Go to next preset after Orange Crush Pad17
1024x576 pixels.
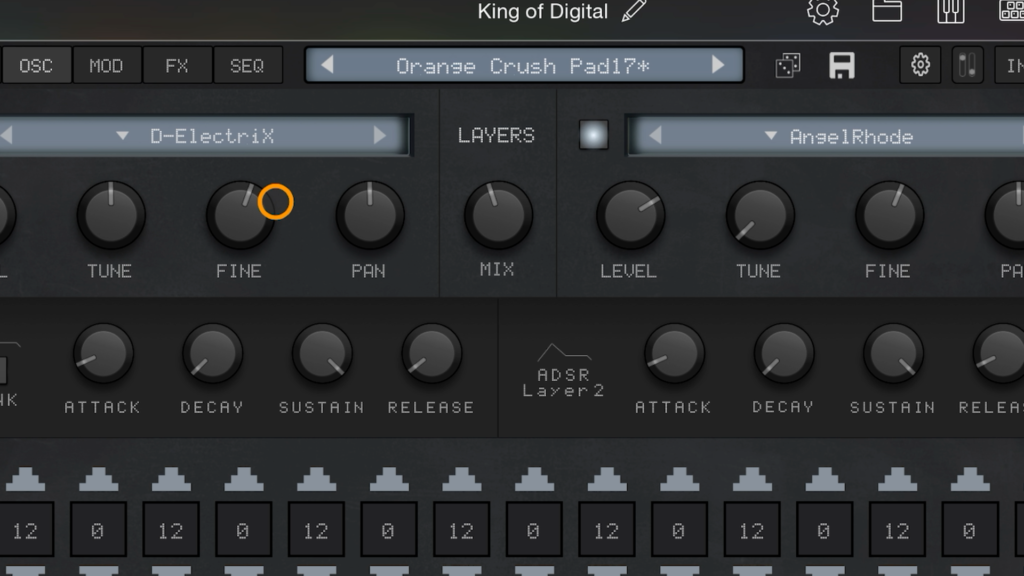pyautogui.click(x=717, y=66)
